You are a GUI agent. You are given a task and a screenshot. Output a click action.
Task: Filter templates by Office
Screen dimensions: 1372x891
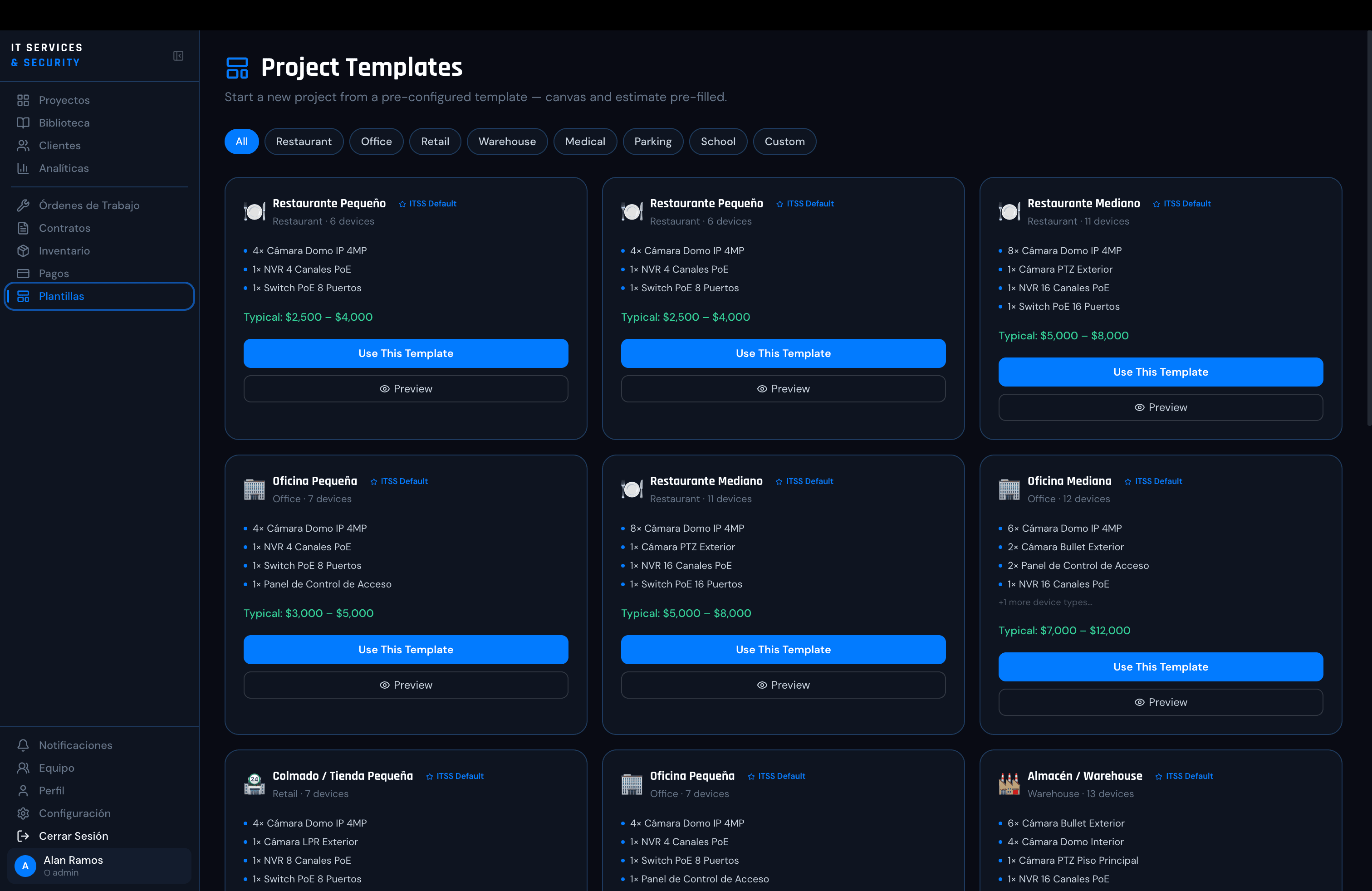coord(377,141)
